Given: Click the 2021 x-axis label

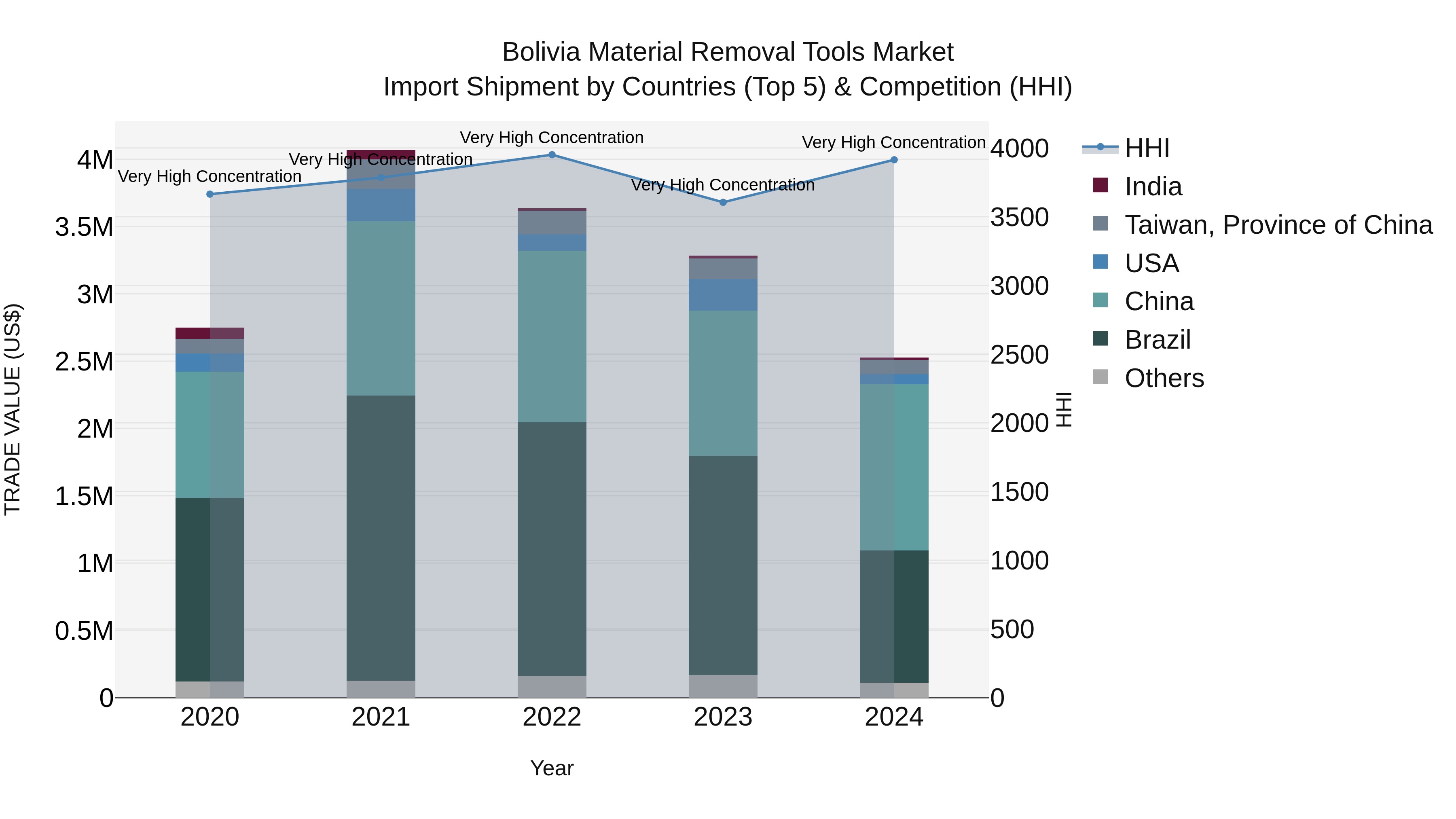Looking at the screenshot, I should [381, 717].
